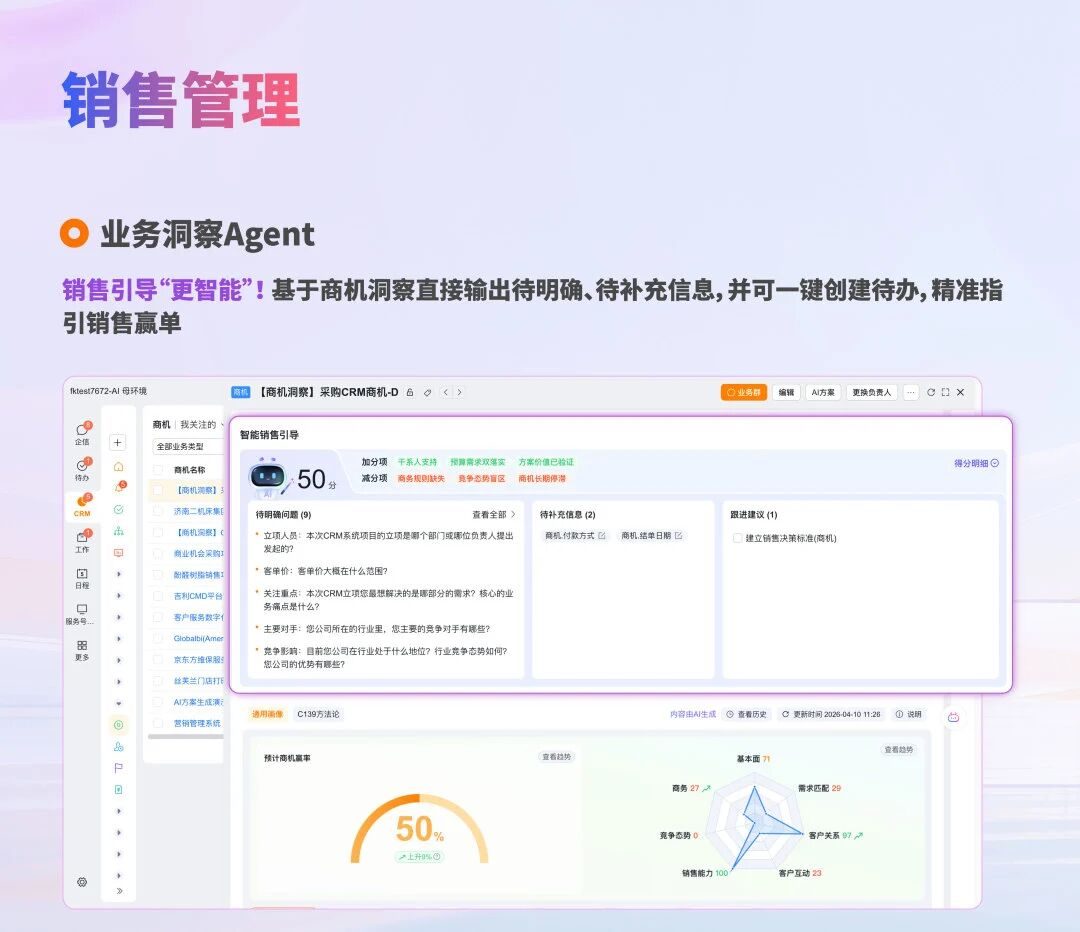1080x932 pixels.
Task: Open the 更多 grid icon
Action: pos(82,646)
